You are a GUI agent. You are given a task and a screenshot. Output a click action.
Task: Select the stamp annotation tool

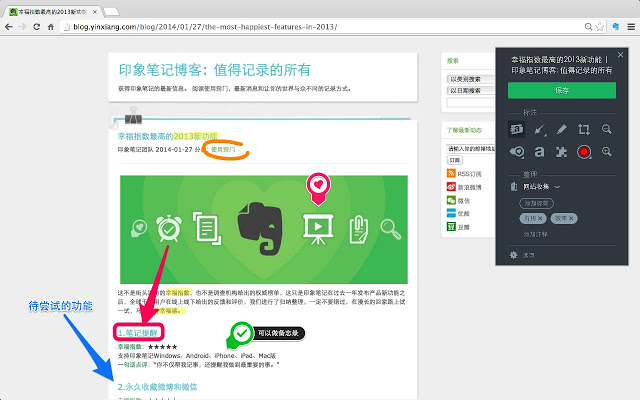517,152
